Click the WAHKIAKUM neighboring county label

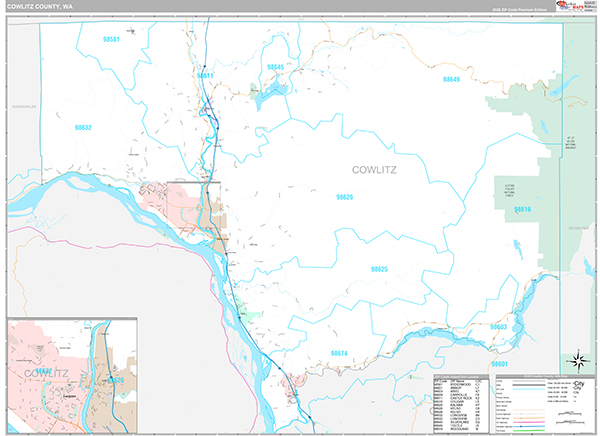coord(24,106)
